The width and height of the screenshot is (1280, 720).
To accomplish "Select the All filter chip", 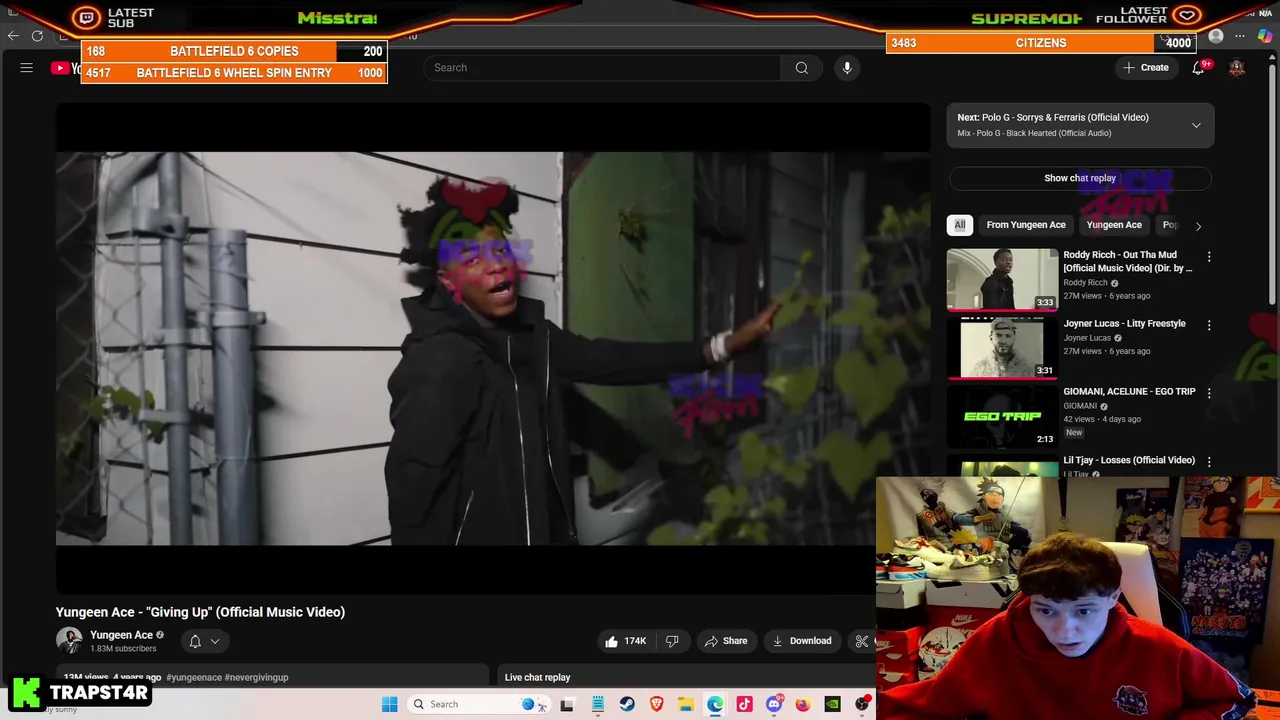I will tap(960, 225).
